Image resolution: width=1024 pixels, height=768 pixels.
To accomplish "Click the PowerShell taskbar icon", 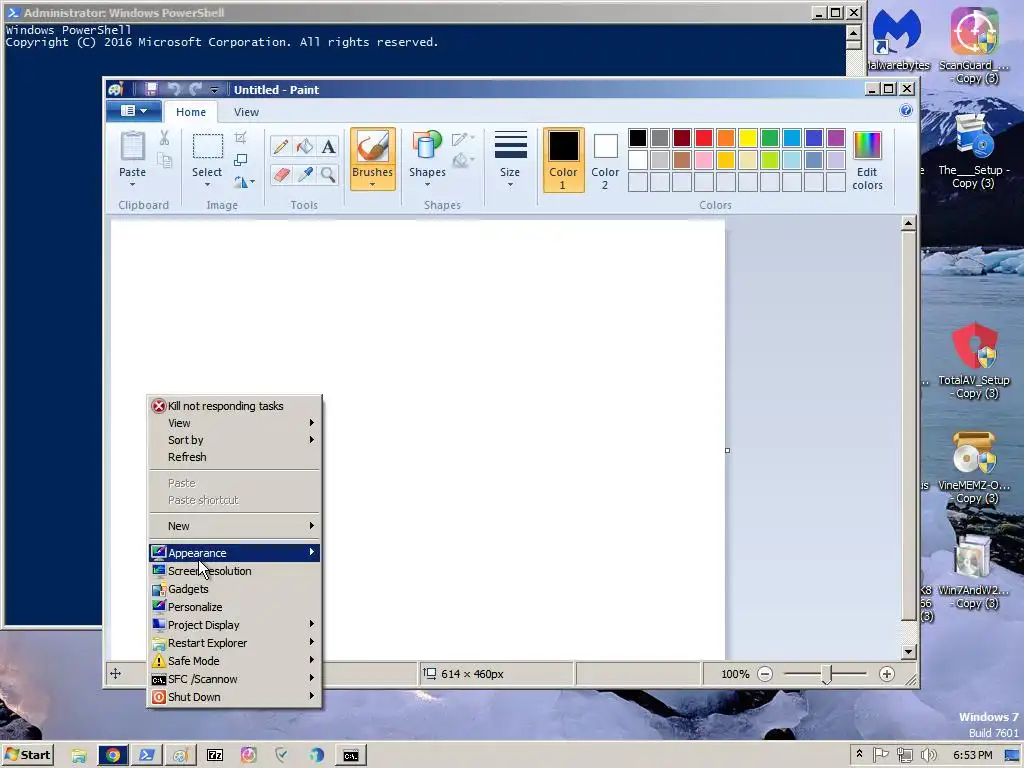I will point(147,756).
